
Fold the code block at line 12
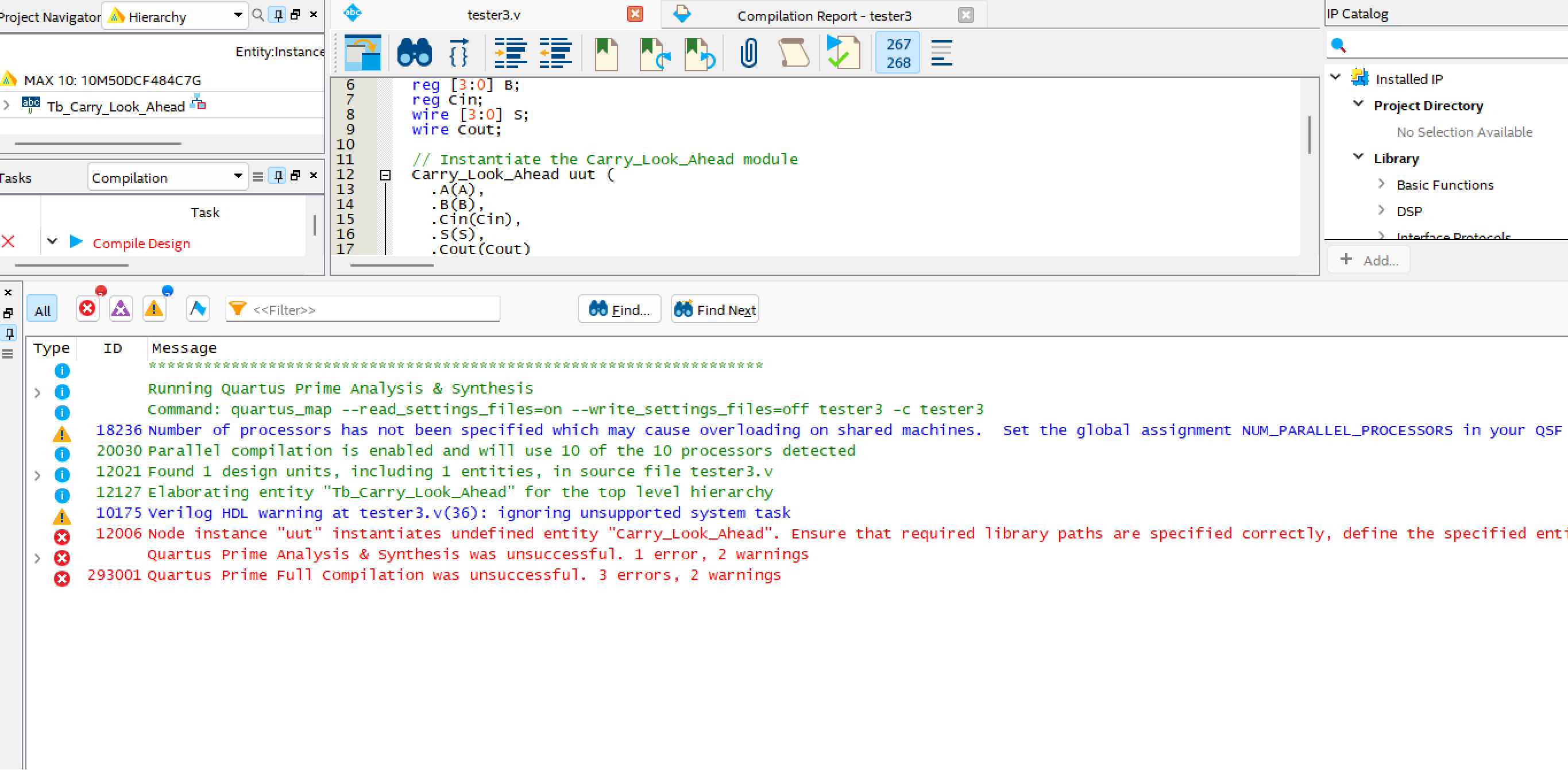pos(385,175)
